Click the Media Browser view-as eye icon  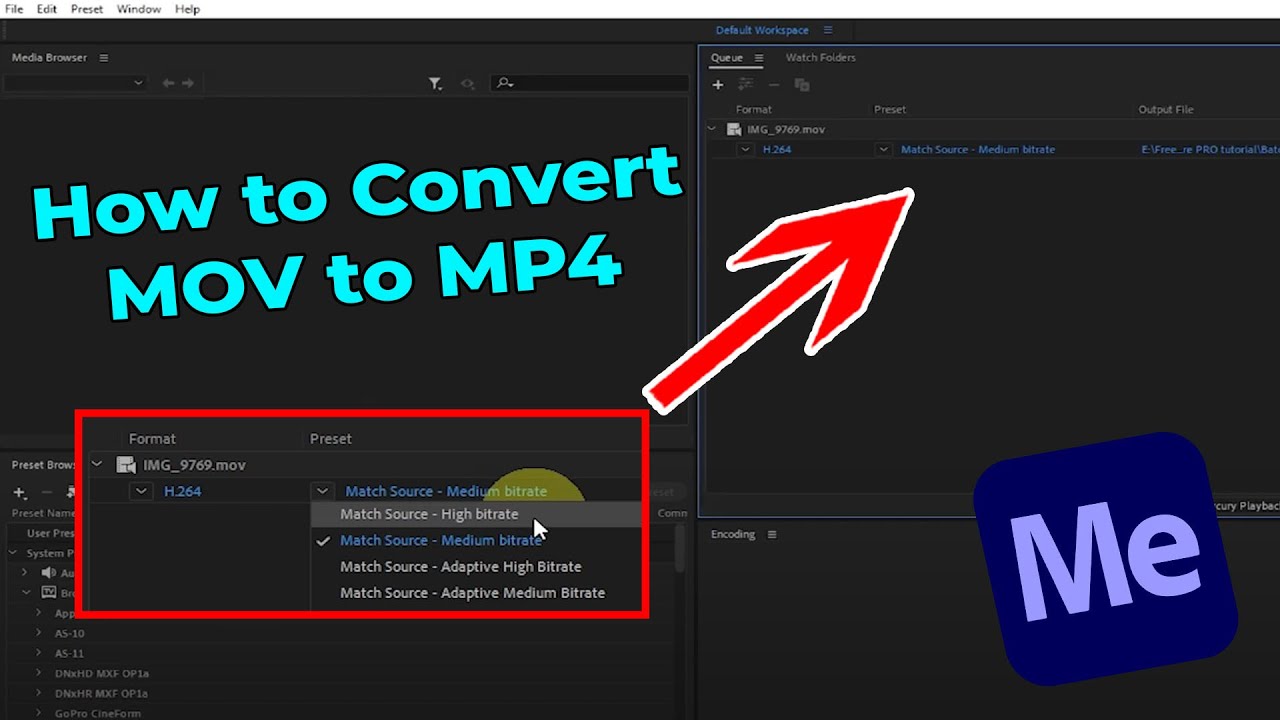tap(467, 84)
